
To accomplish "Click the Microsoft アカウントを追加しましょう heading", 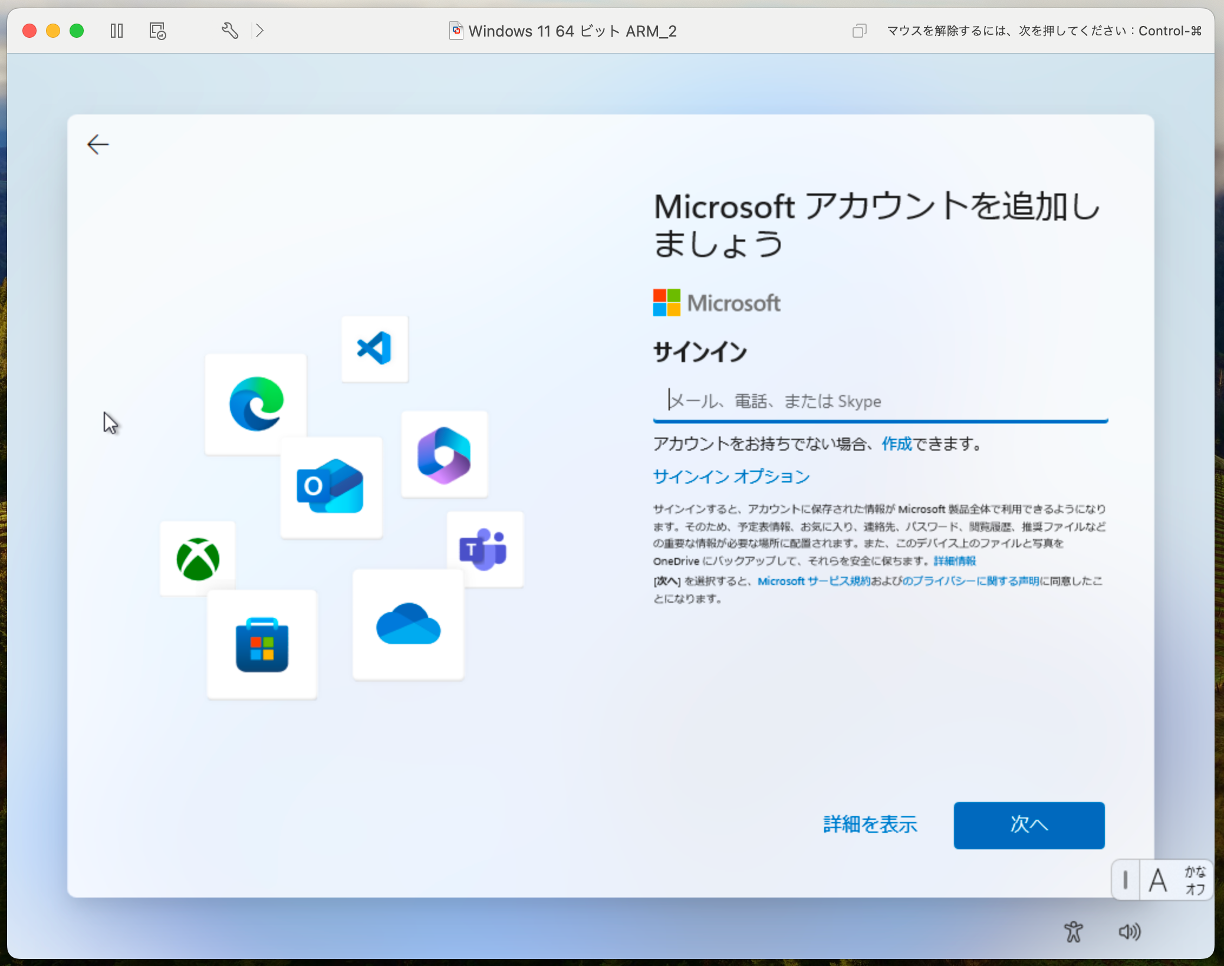I will [877, 224].
